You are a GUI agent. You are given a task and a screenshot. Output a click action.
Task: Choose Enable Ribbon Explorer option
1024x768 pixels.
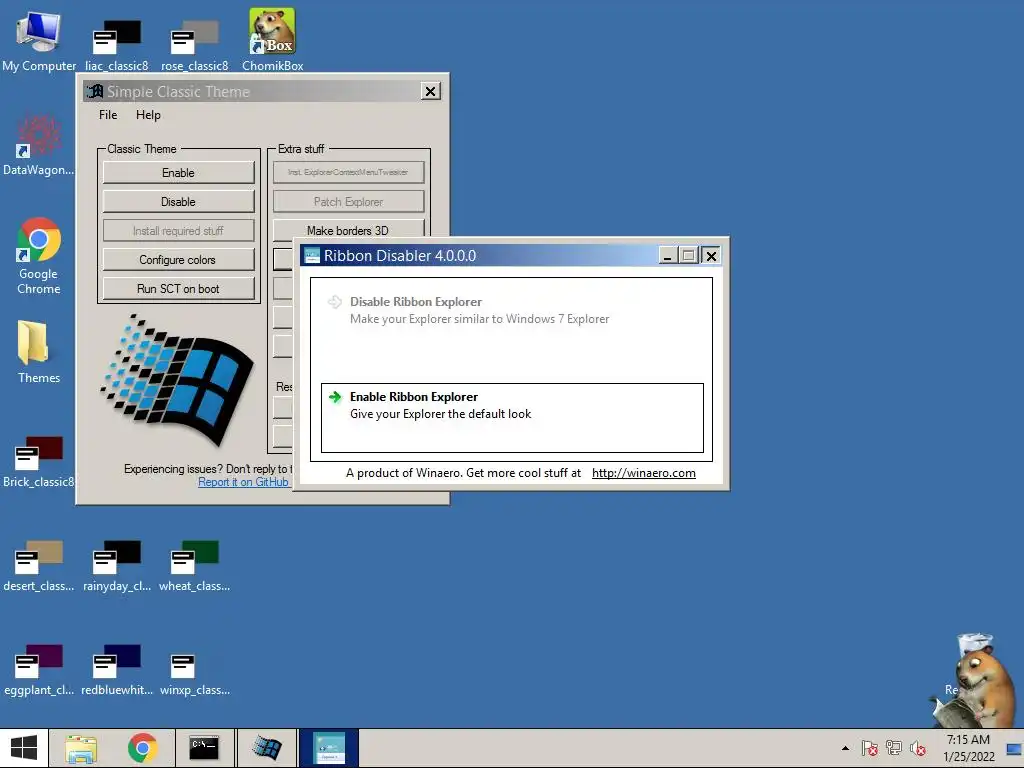click(x=512, y=418)
